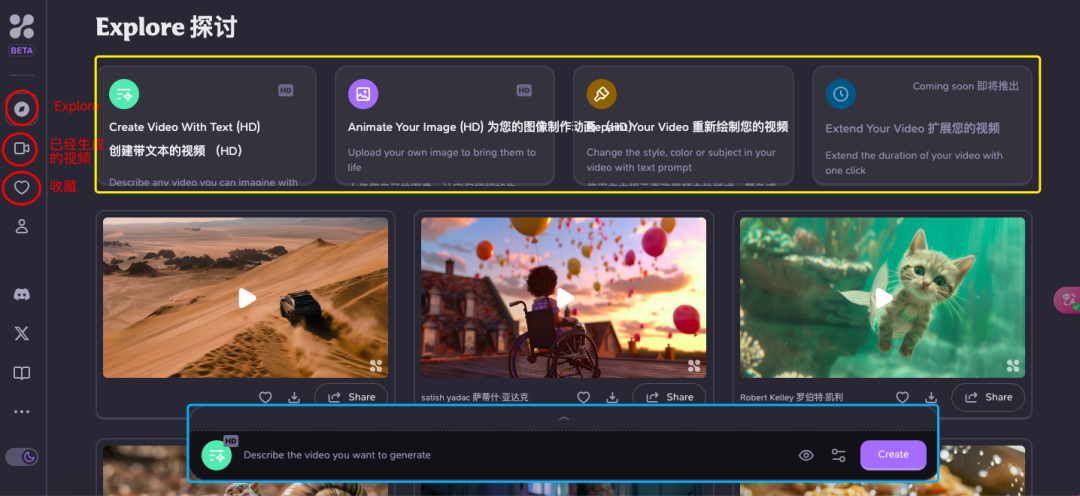1080x496 pixels.
Task: Click the purple Create button
Action: pos(893,455)
